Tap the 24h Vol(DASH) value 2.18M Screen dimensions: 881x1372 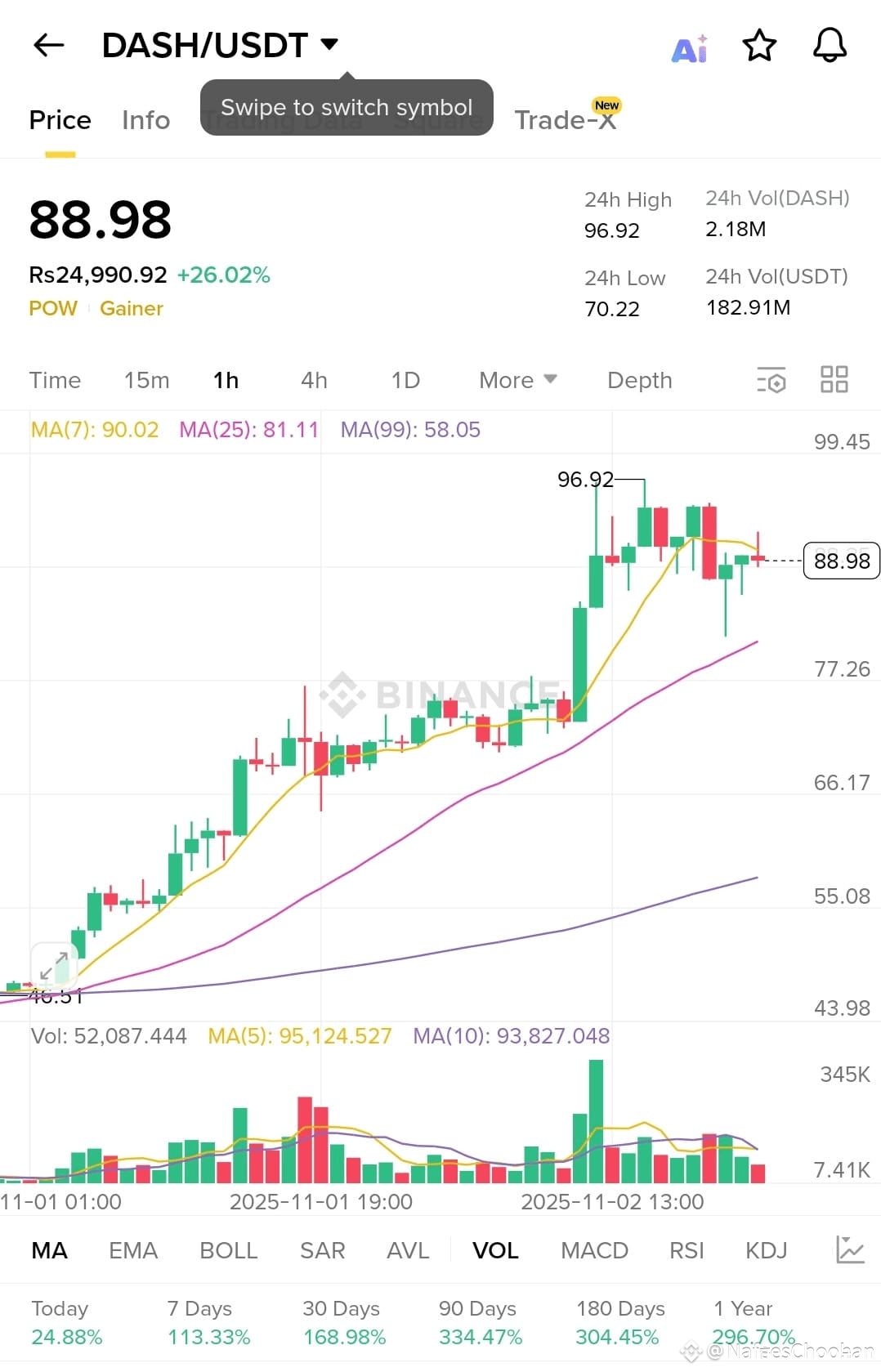pyautogui.click(x=736, y=229)
